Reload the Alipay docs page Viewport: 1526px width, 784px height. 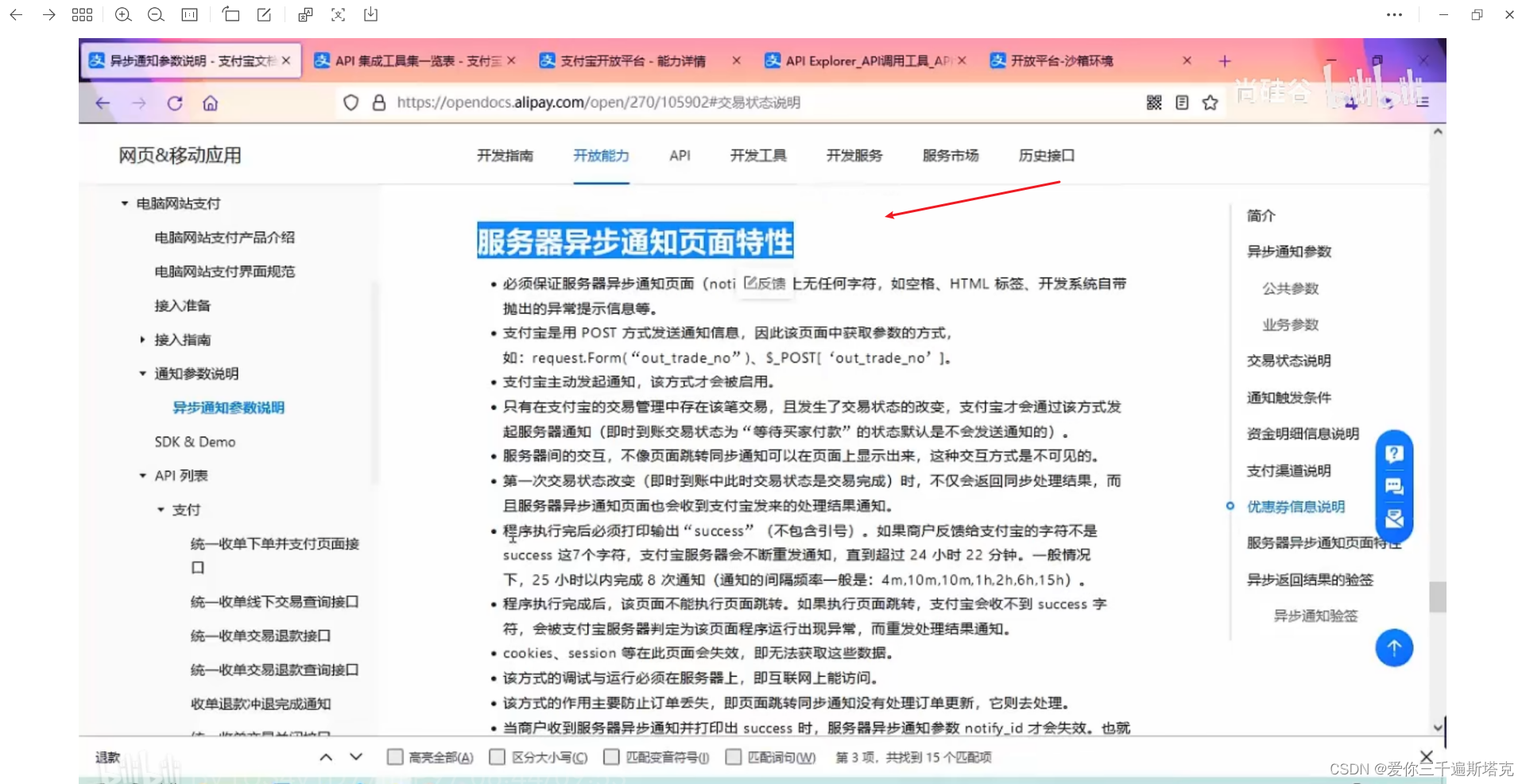[175, 103]
